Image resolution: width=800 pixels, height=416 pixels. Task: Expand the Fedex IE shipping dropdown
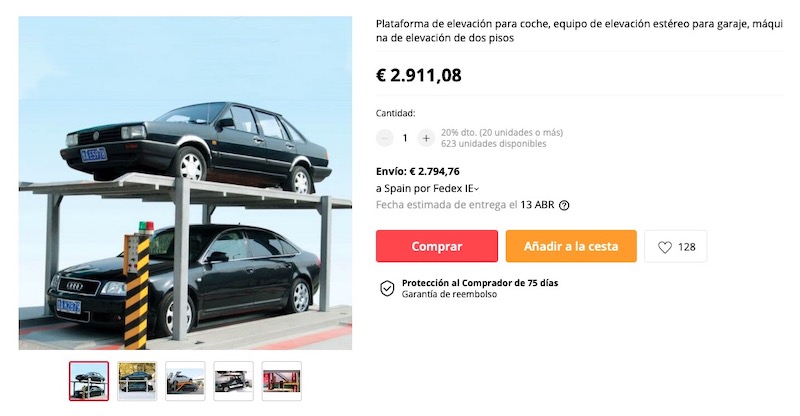477,189
